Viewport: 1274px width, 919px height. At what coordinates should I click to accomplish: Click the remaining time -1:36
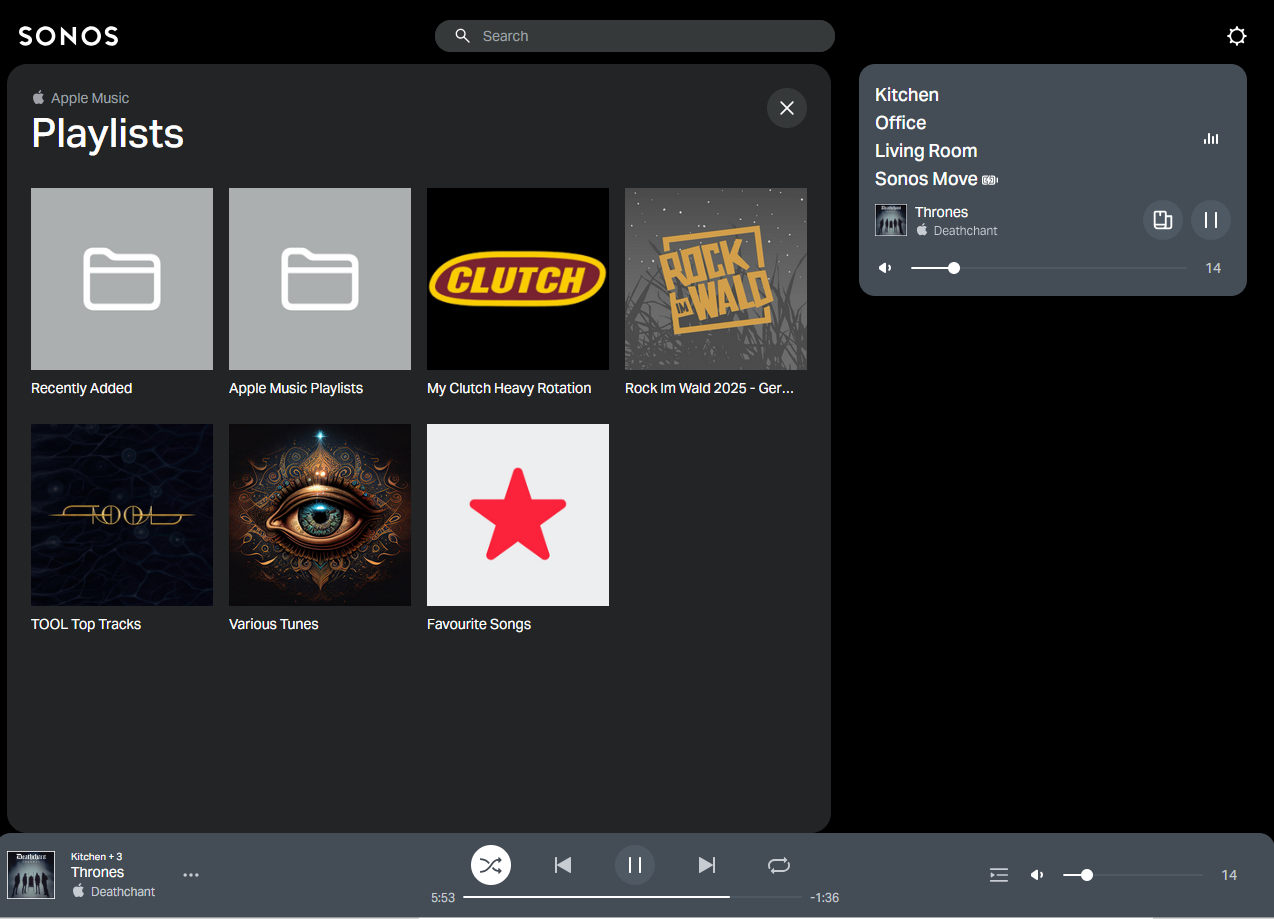[824, 898]
